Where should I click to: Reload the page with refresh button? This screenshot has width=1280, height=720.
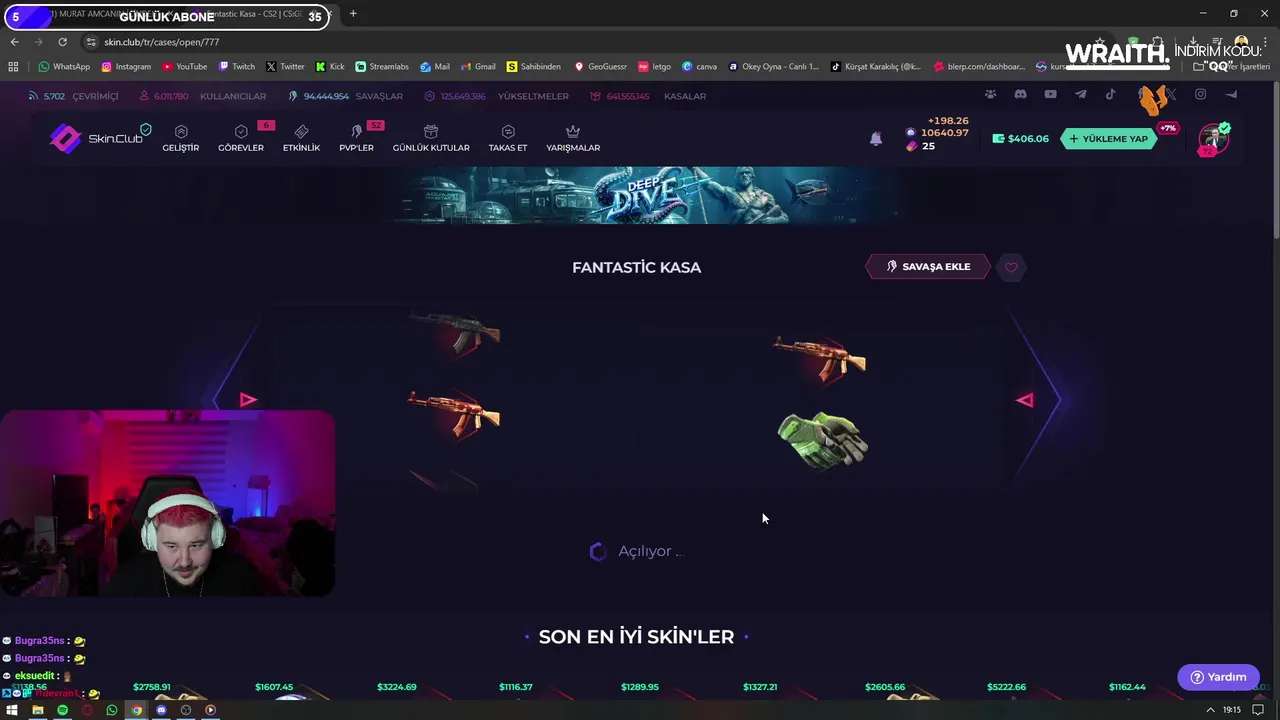[x=62, y=42]
